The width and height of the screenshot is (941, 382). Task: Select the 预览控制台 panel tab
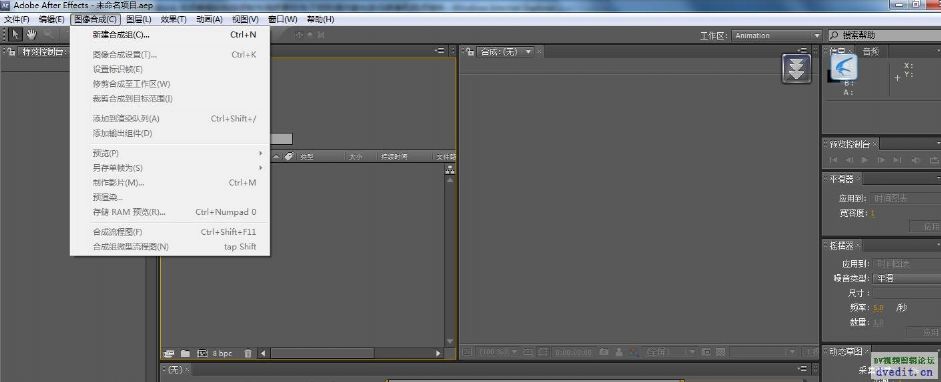coord(849,144)
